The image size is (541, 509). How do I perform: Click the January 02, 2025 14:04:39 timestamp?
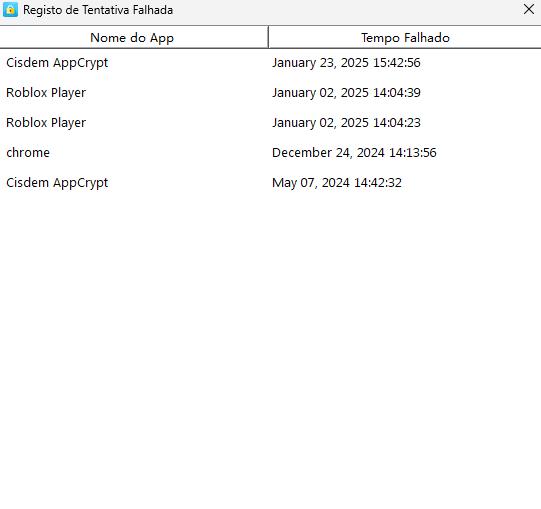[x=346, y=92]
